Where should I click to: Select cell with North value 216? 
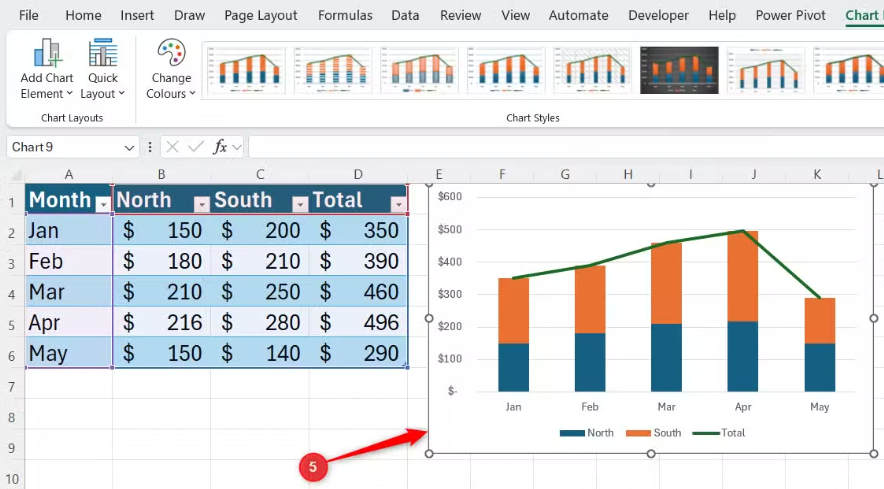[x=161, y=323]
